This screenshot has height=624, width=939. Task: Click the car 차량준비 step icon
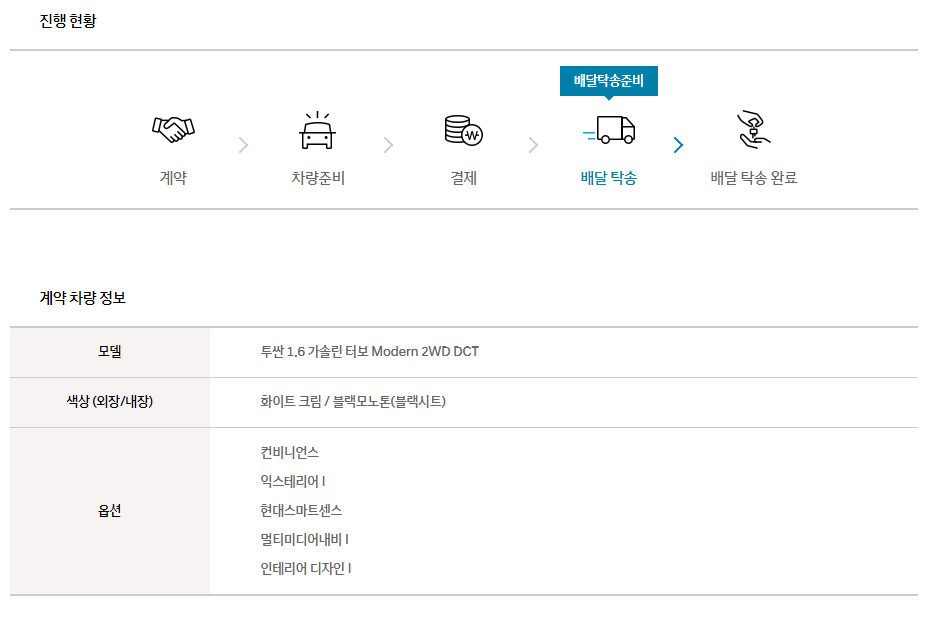pos(317,130)
